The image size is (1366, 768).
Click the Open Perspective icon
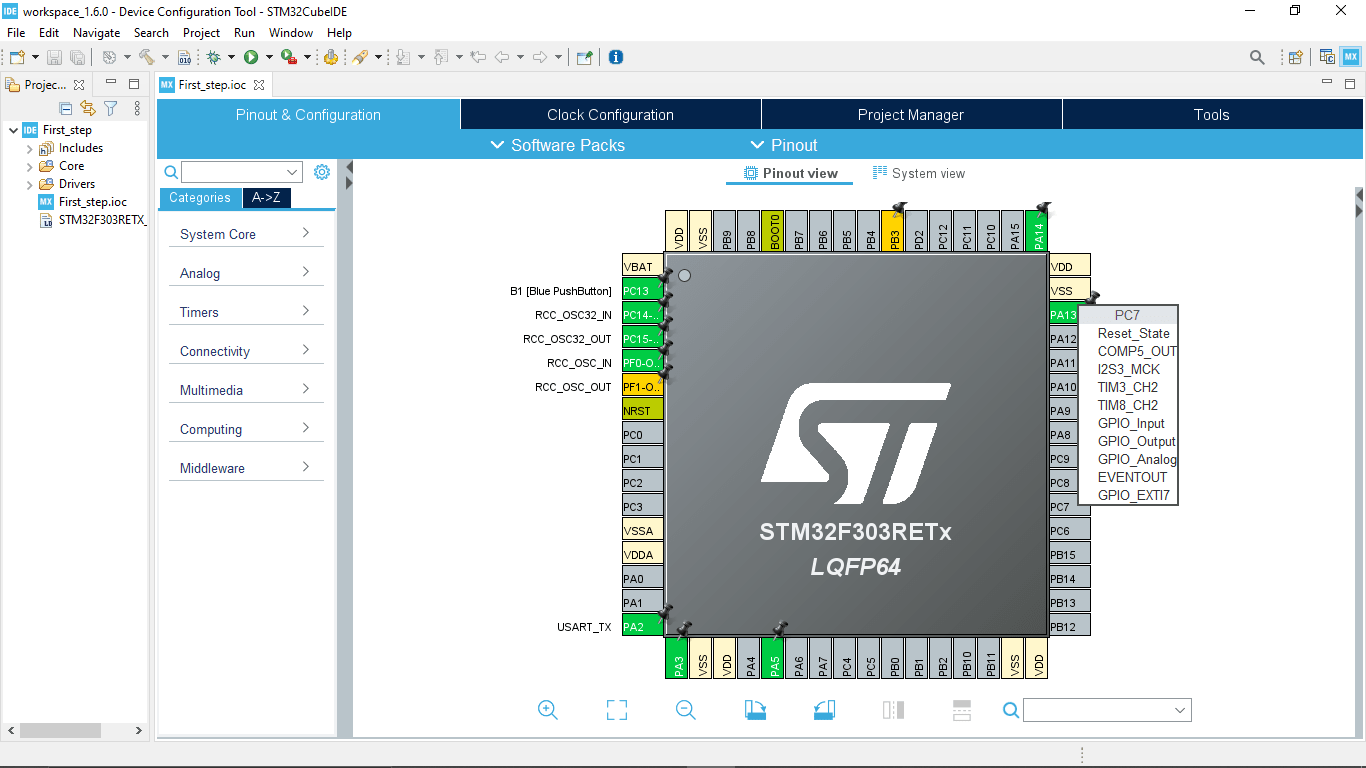click(x=1295, y=57)
